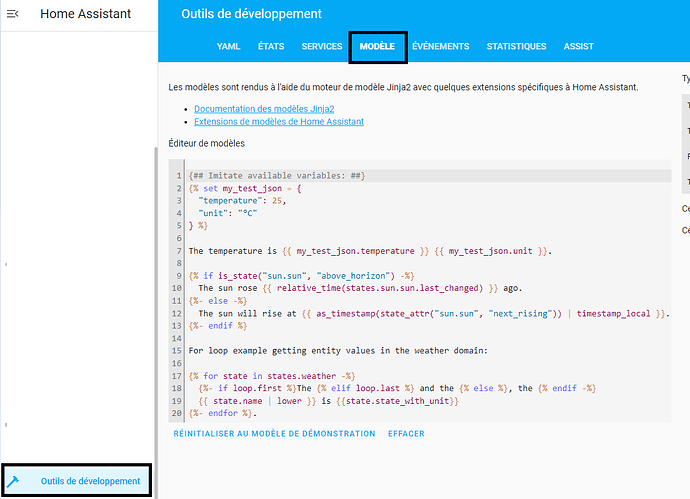Select the MODÈLE tab

pos(377,46)
